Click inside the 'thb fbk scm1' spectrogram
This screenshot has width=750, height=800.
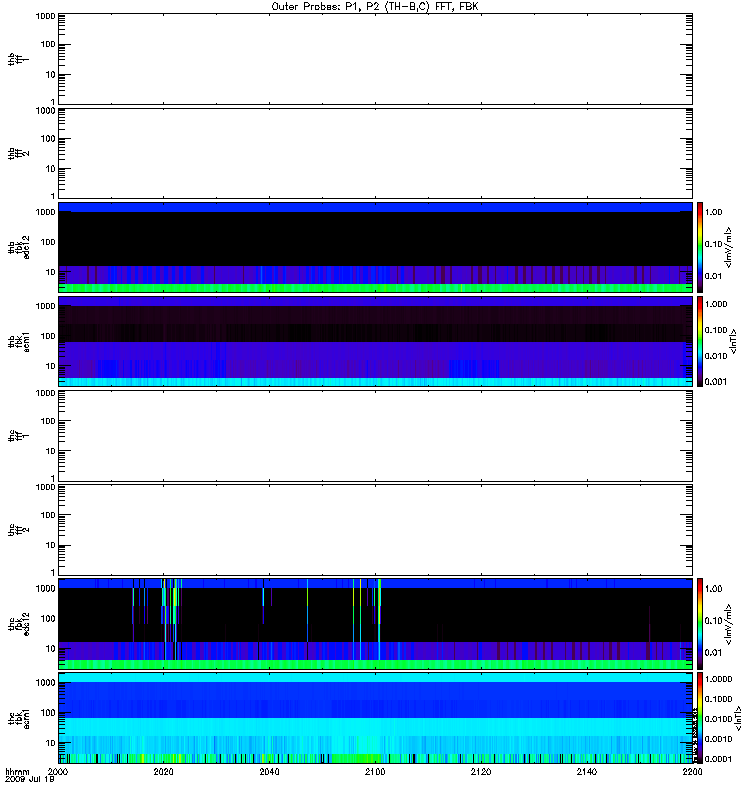[376, 341]
